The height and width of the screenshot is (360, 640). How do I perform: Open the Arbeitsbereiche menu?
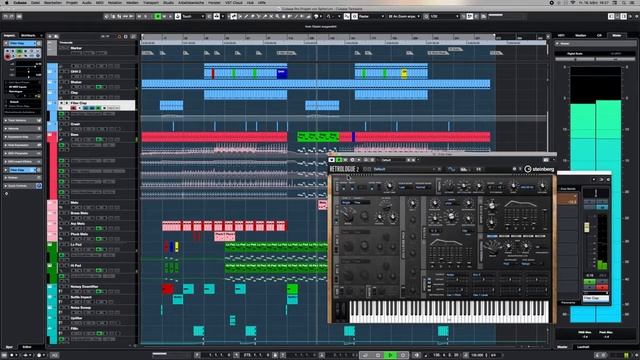(x=191, y=2)
